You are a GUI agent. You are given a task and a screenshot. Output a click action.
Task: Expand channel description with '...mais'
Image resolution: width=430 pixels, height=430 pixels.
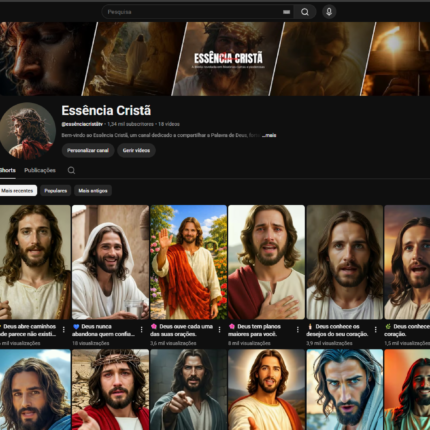[x=269, y=135]
